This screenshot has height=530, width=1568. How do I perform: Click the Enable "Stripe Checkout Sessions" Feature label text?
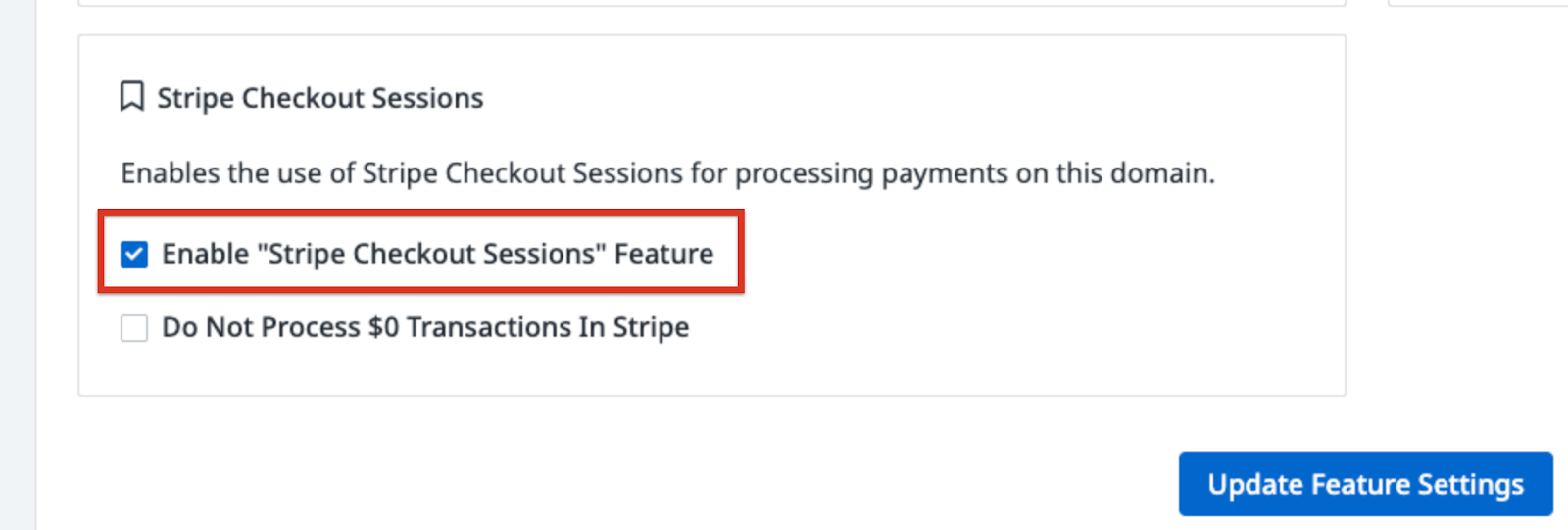(x=437, y=254)
